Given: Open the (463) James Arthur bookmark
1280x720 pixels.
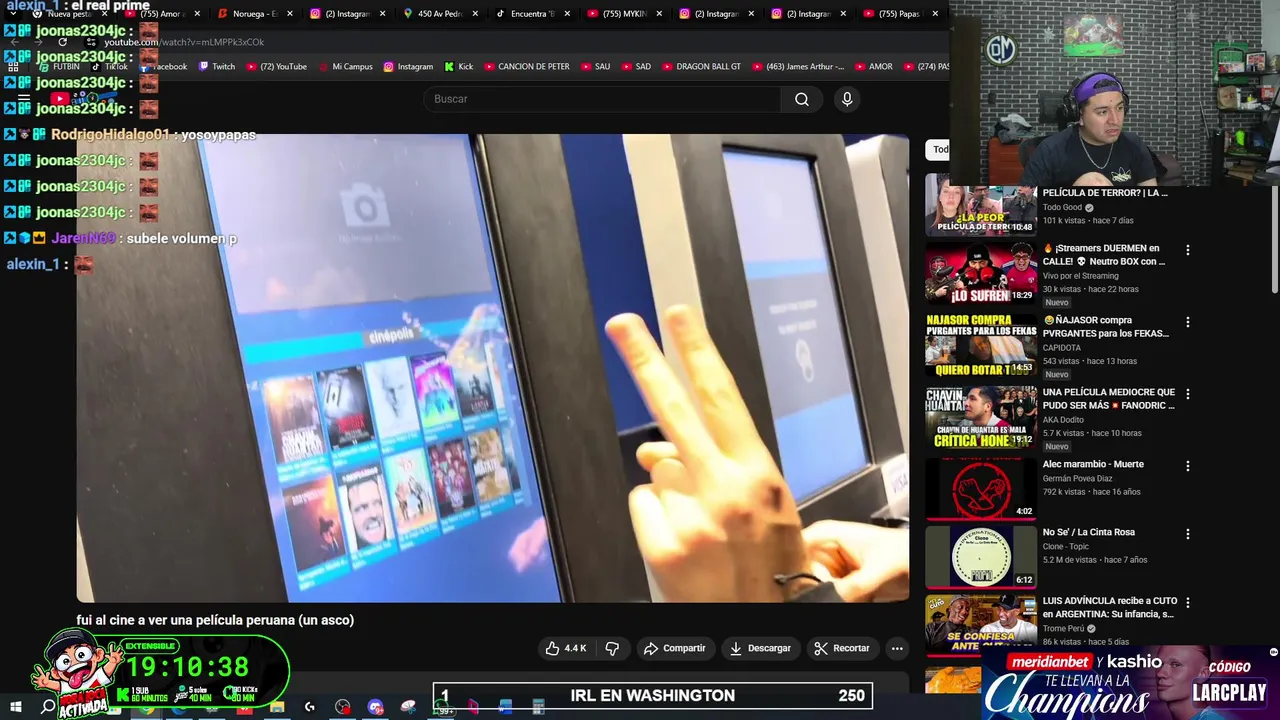Looking at the screenshot, I should click(x=797, y=67).
